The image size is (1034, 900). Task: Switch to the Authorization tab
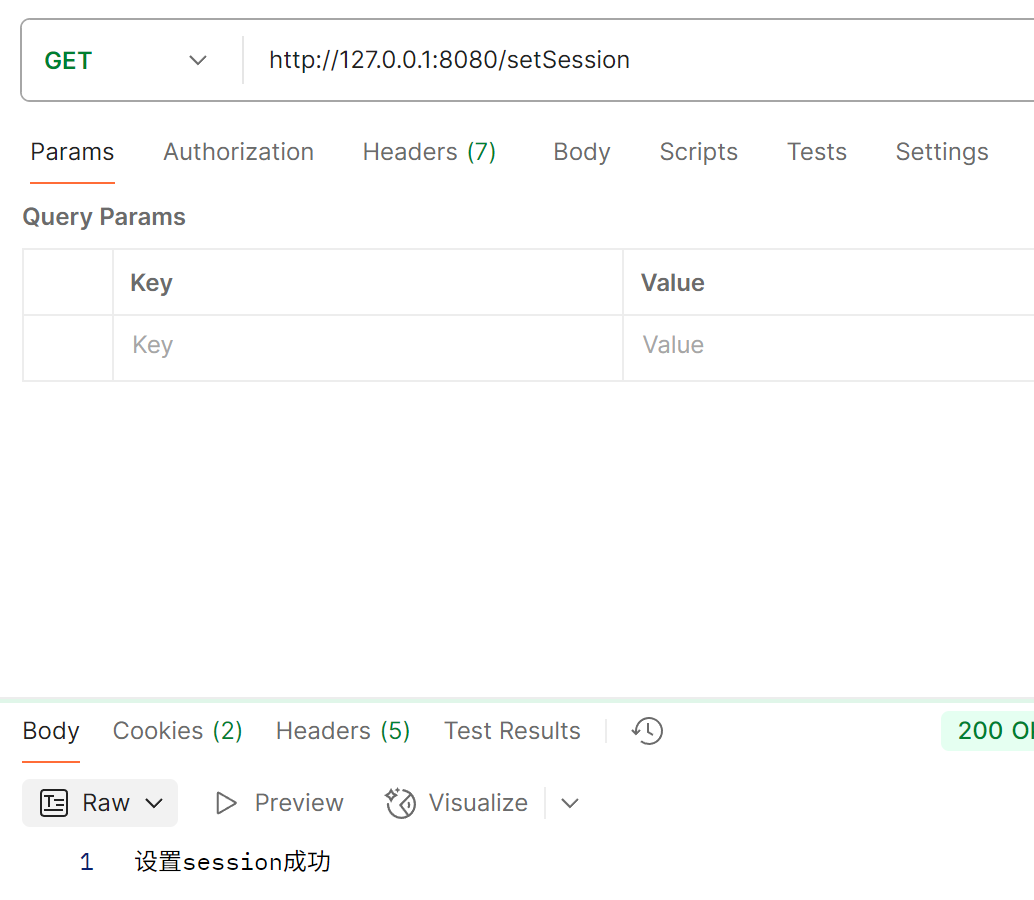pos(238,152)
